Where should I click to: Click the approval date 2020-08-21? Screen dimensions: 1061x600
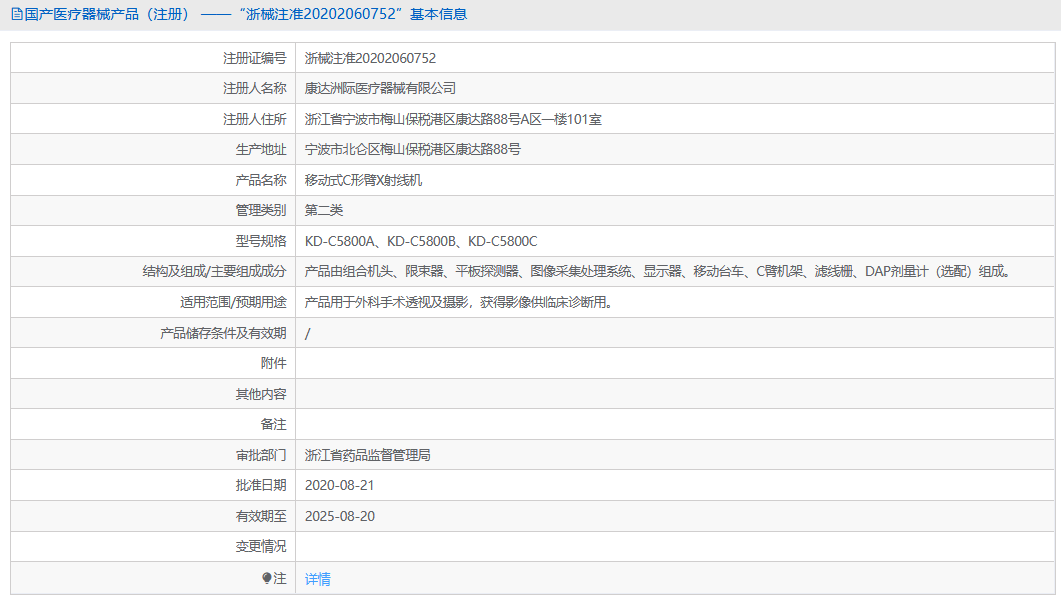(x=339, y=485)
